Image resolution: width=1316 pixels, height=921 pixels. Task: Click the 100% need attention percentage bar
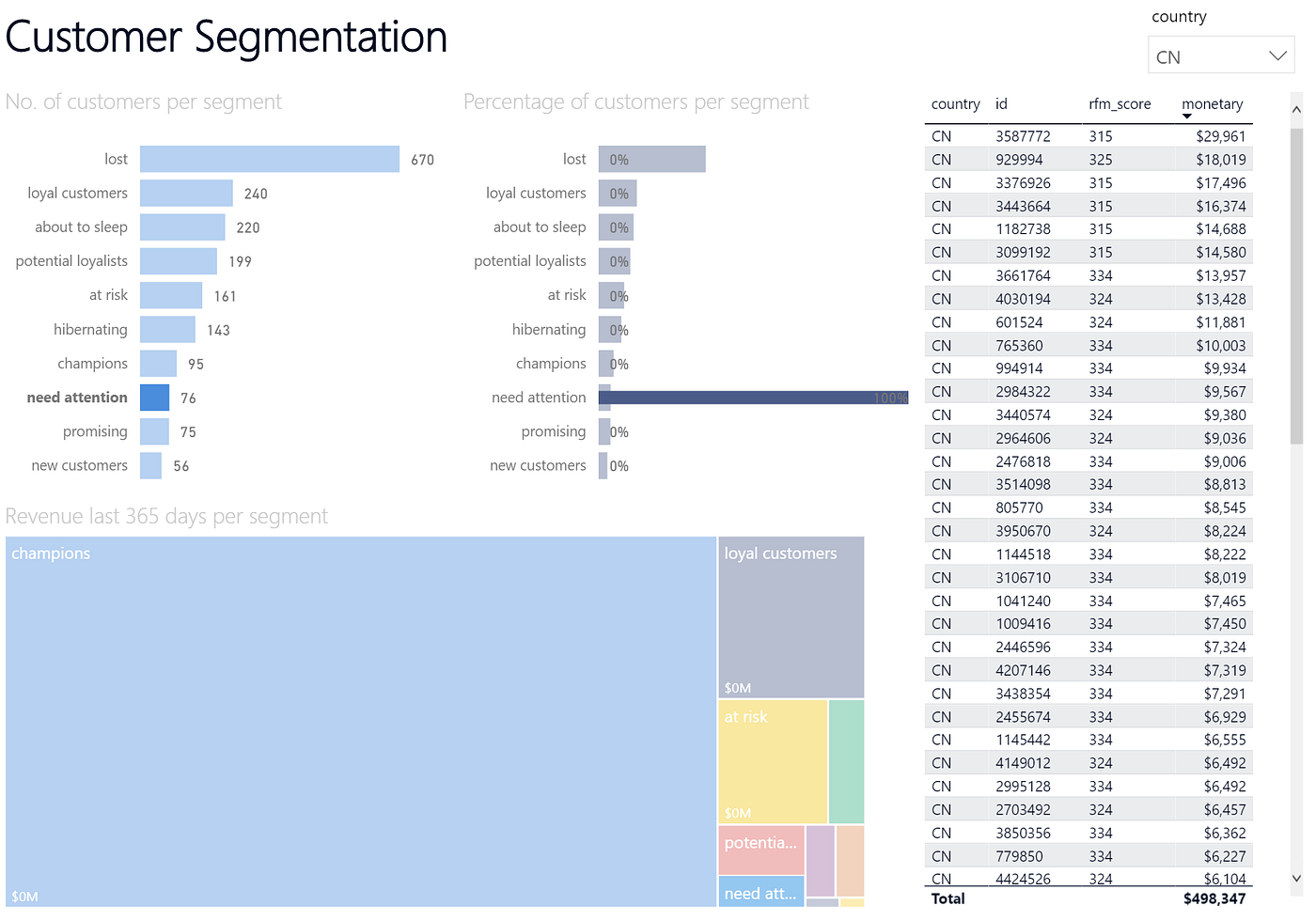click(752, 397)
